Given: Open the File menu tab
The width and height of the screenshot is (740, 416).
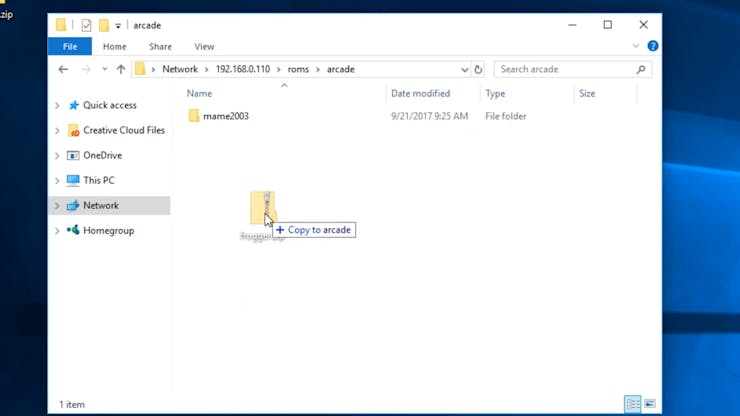Looking at the screenshot, I should tap(70, 46).
